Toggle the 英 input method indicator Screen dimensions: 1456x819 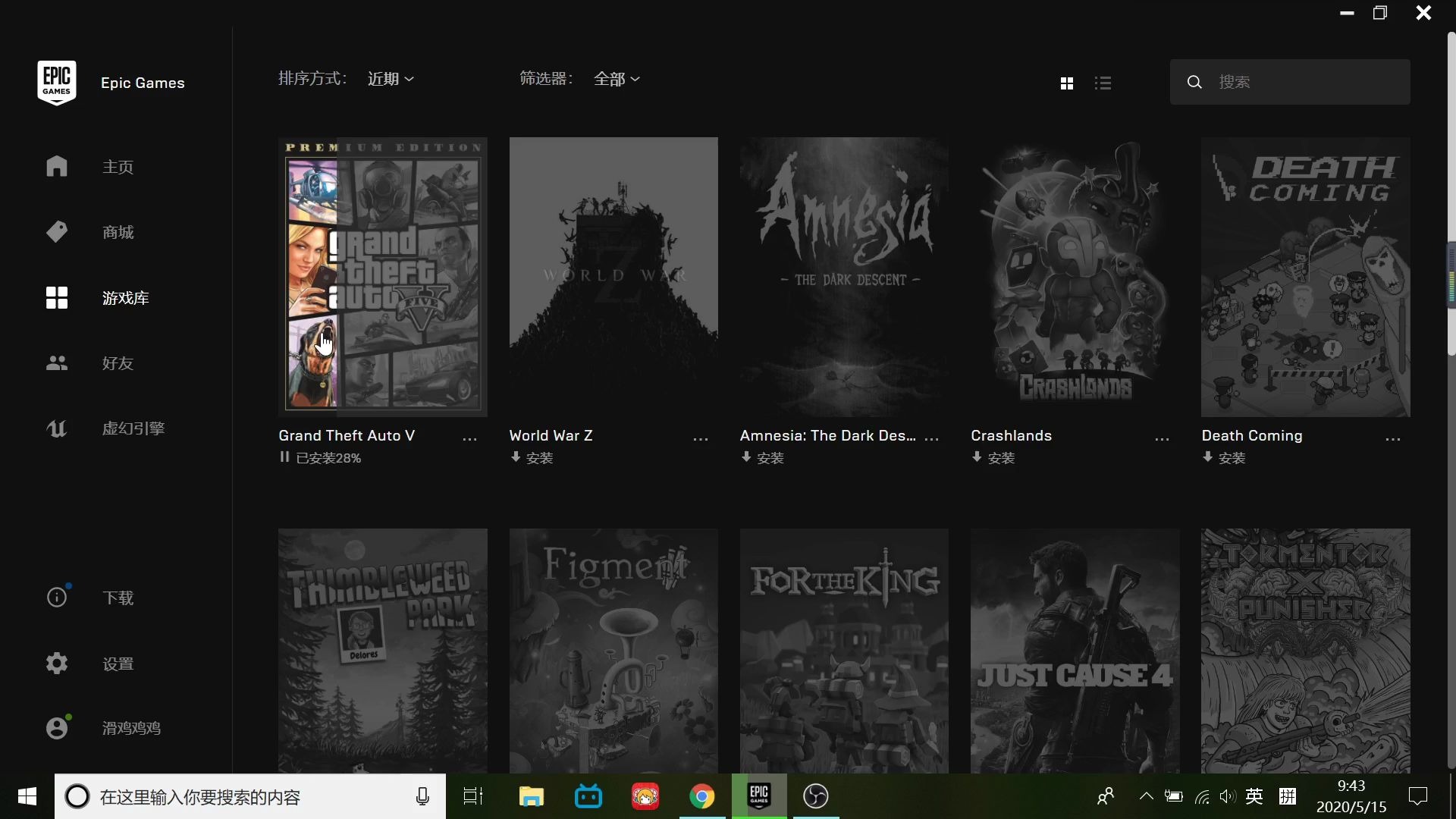click(x=1255, y=796)
